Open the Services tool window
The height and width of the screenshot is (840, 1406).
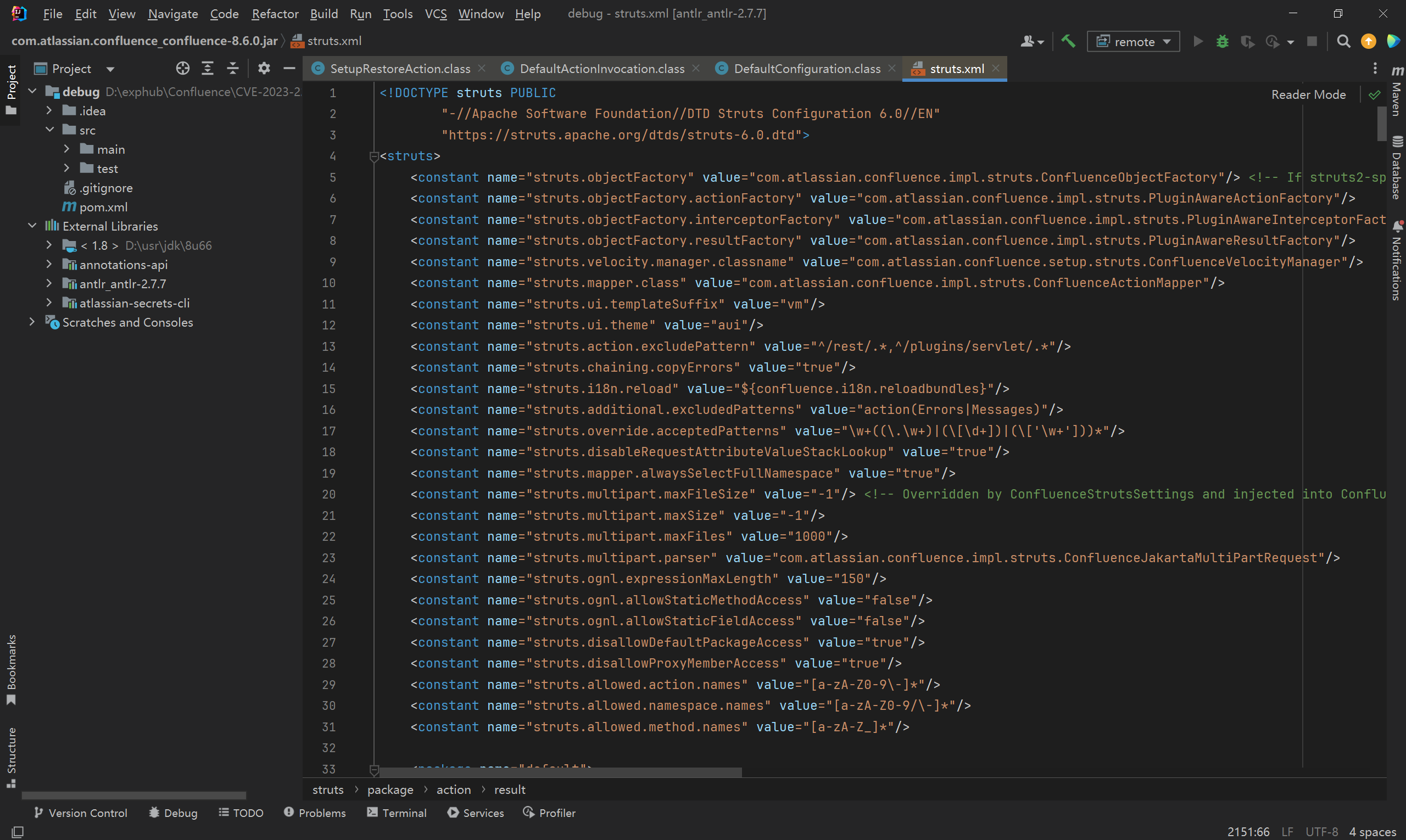pos(476,813)
